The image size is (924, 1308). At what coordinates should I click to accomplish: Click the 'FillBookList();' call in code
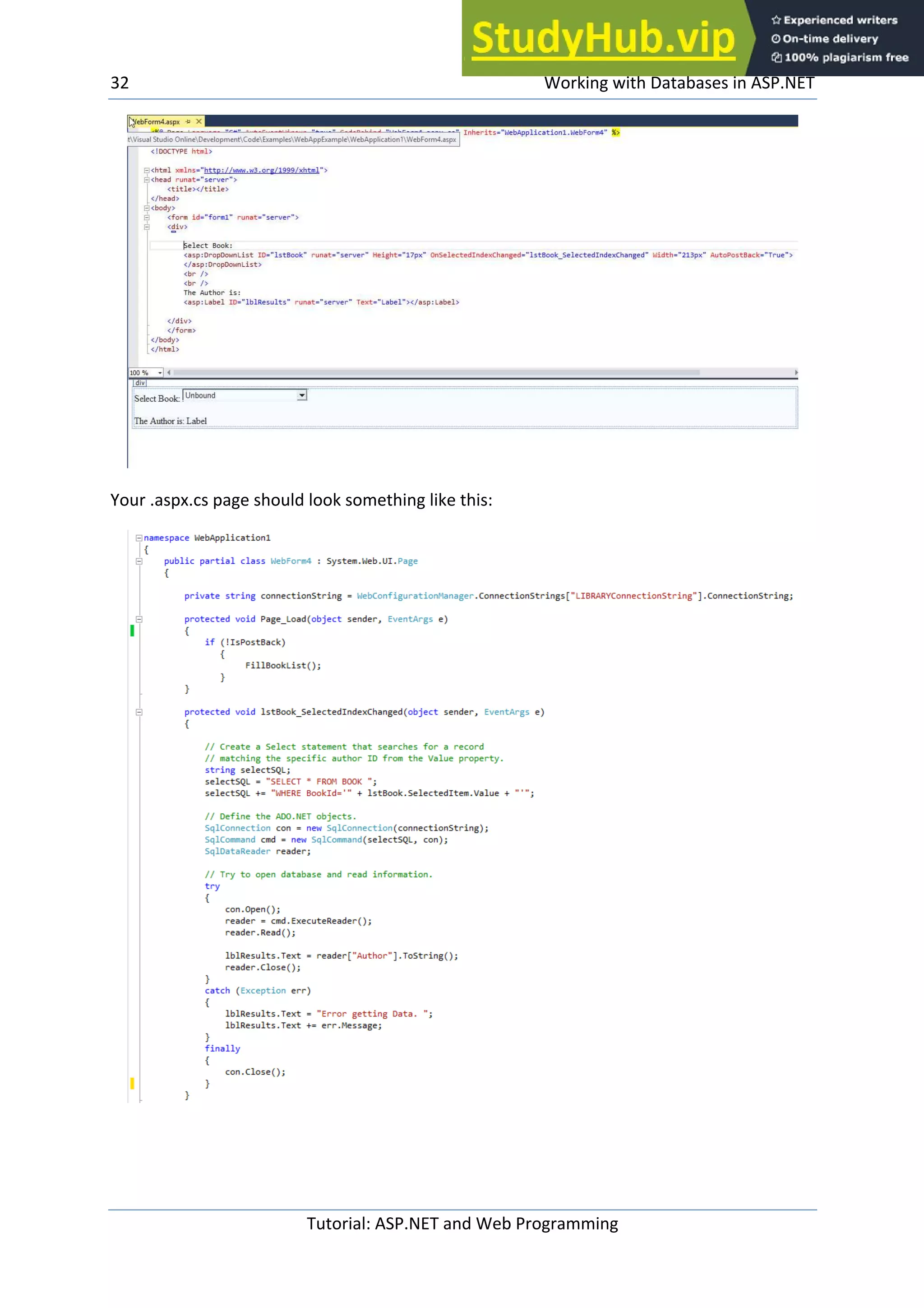(x=283, y=665)
